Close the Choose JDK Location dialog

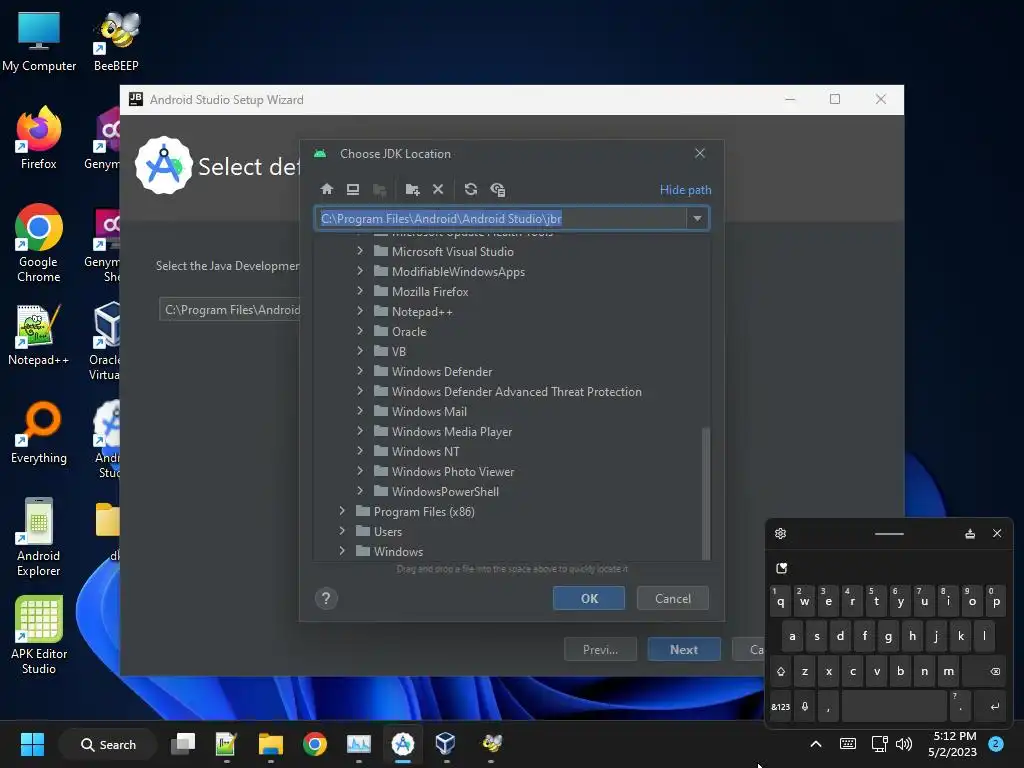click(x=700, y=153)
